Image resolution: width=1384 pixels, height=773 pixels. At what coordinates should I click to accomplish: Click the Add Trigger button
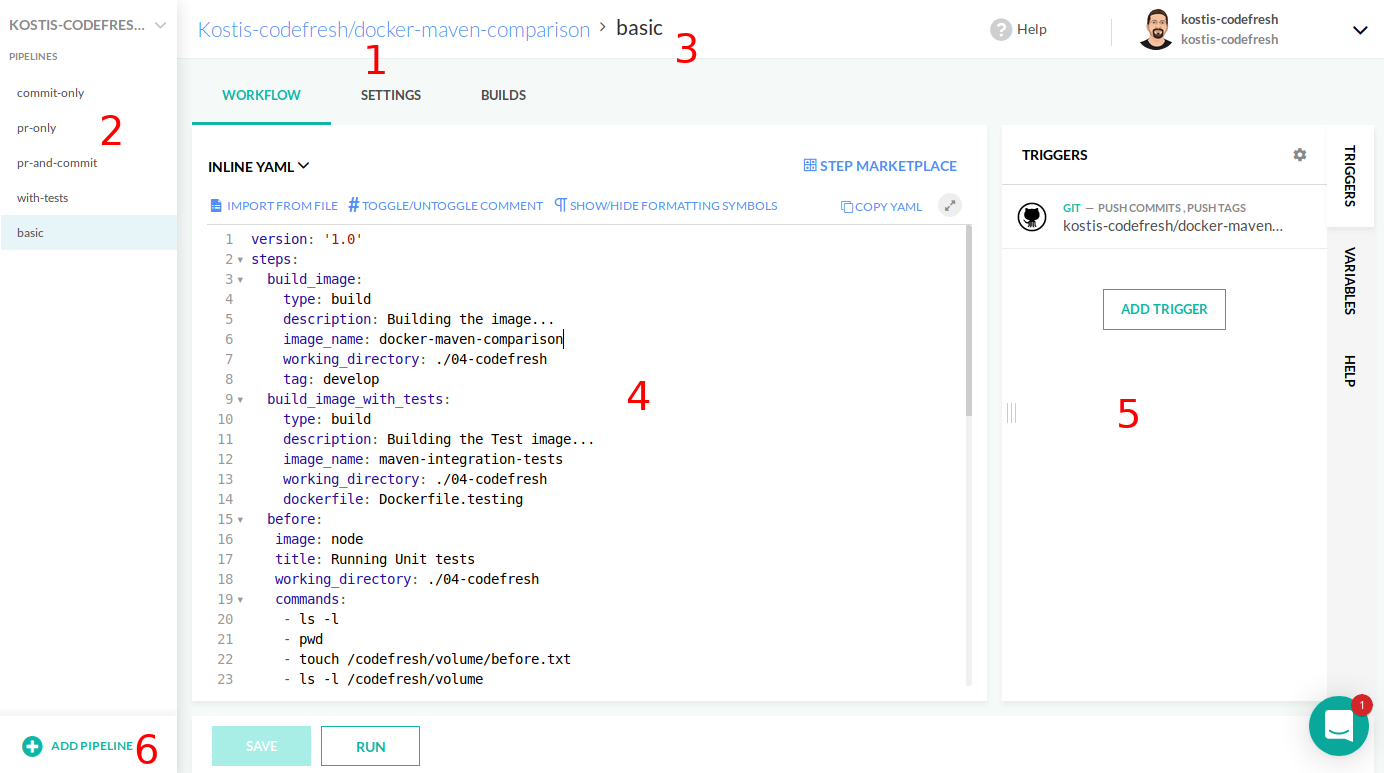[x=1164, y=310]
